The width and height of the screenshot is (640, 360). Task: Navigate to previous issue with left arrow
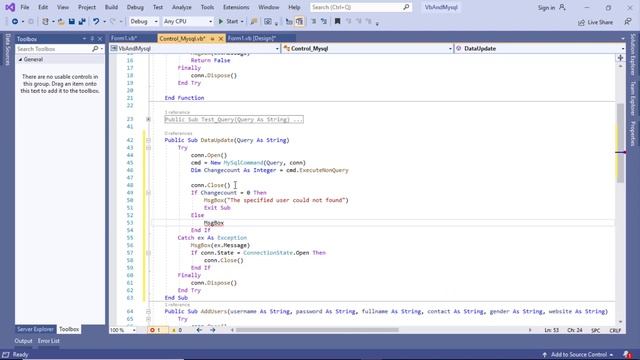coord(199,330)
